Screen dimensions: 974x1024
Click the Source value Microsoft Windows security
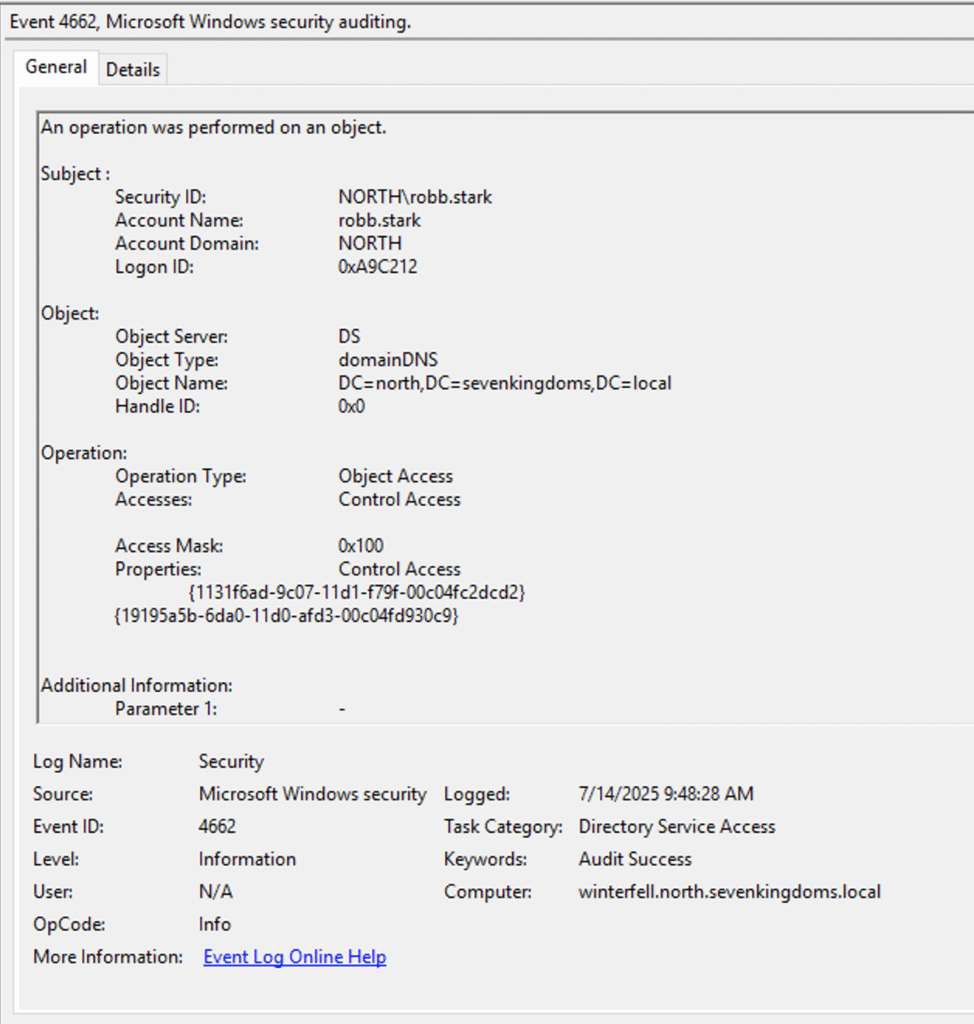click(x=312, y=794)
